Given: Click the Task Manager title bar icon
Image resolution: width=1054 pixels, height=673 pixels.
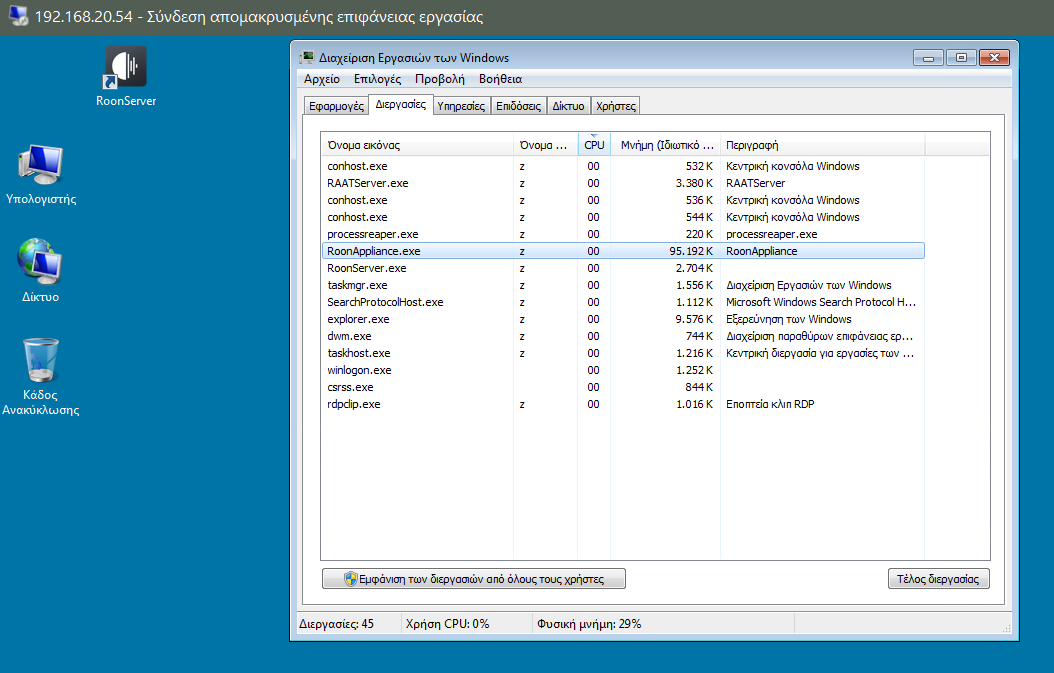Looking at the screenshot, I should point(308,58).
